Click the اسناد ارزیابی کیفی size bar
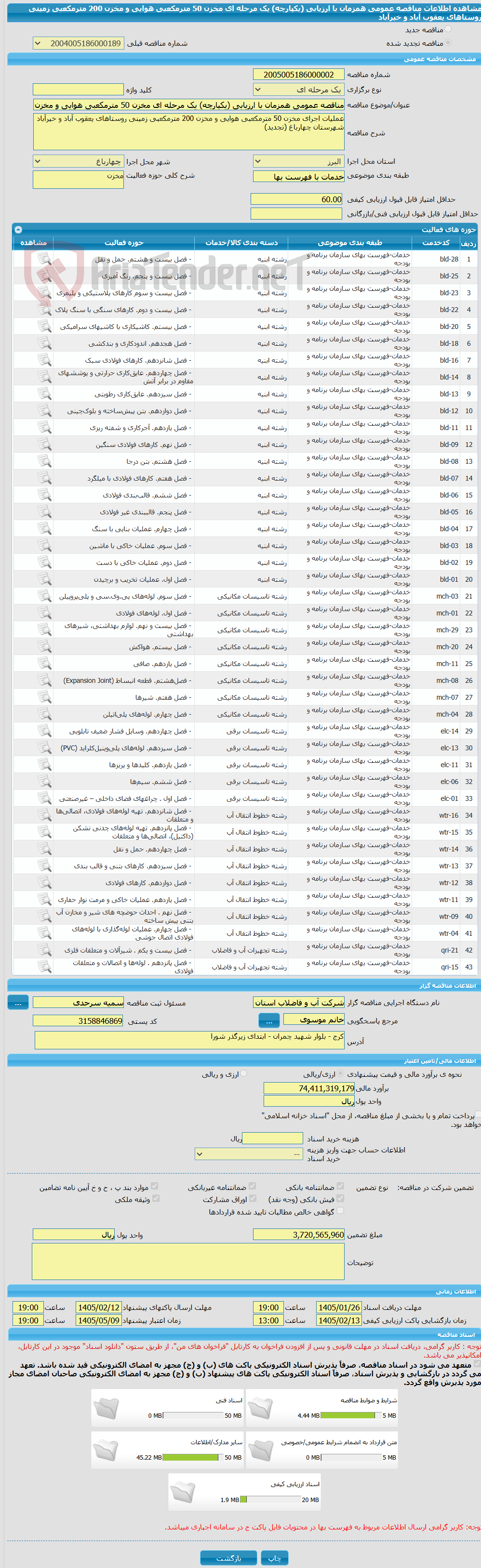 coord(270,1499)
